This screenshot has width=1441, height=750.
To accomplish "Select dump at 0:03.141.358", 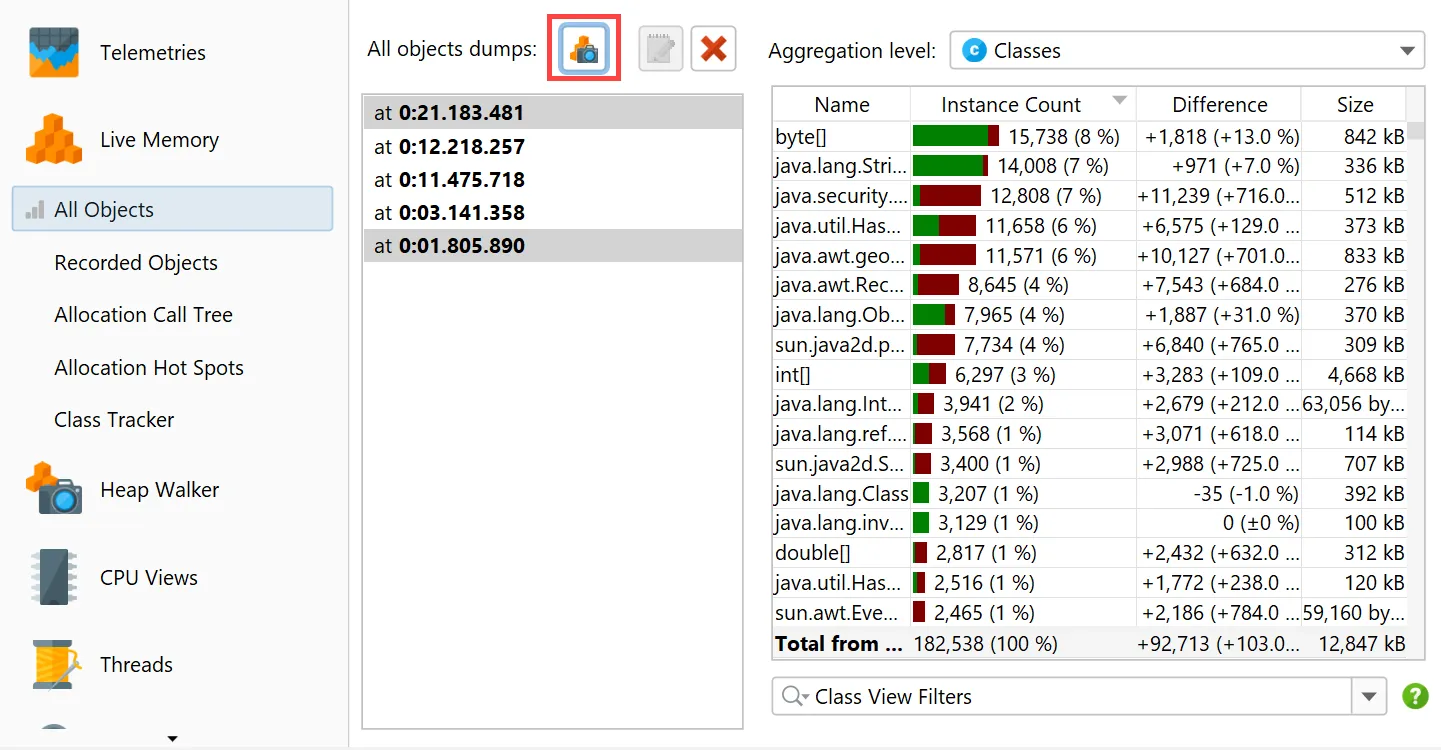I will [553, 213].
